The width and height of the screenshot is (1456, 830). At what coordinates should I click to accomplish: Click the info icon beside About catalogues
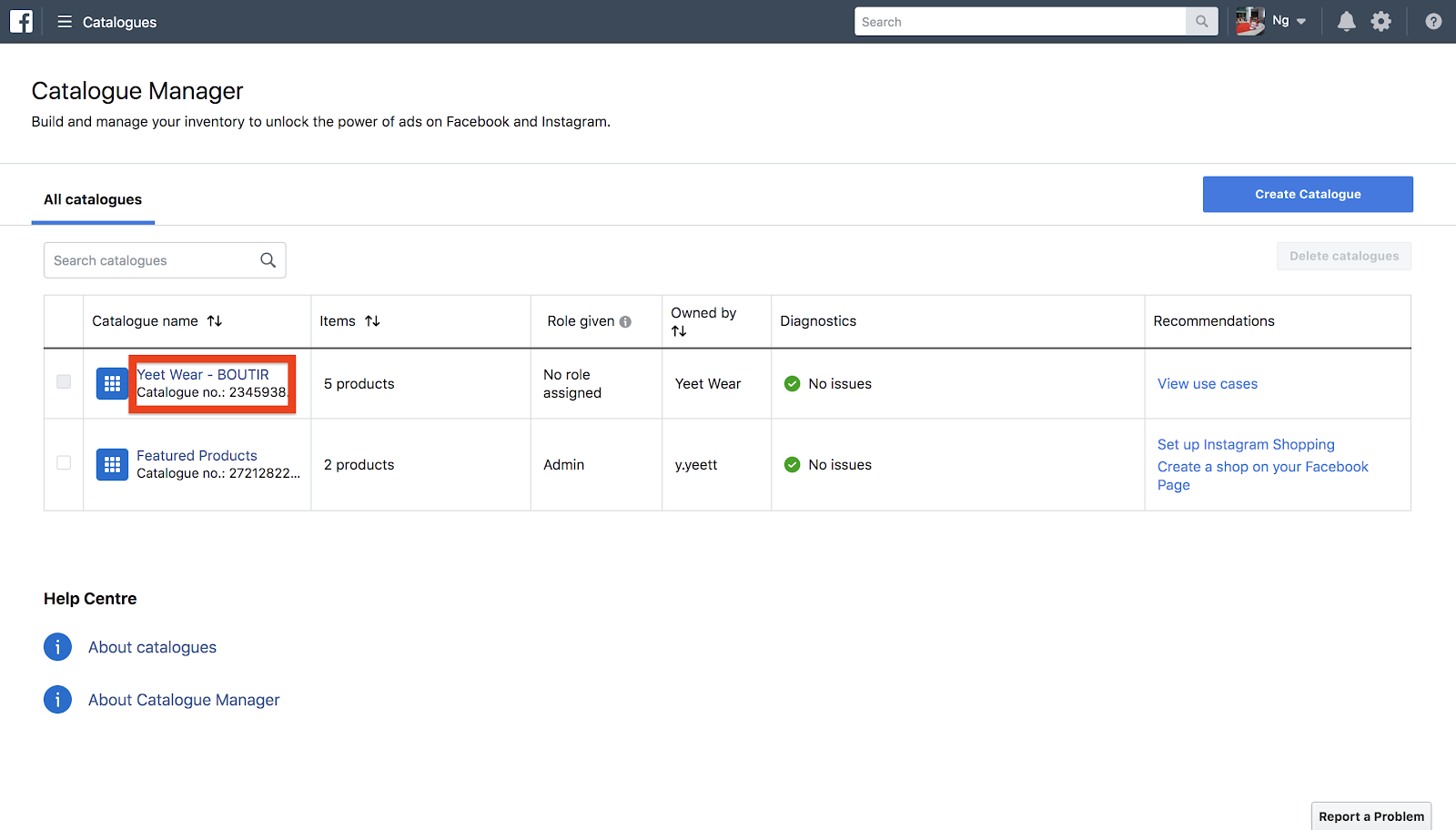(57, 647)
